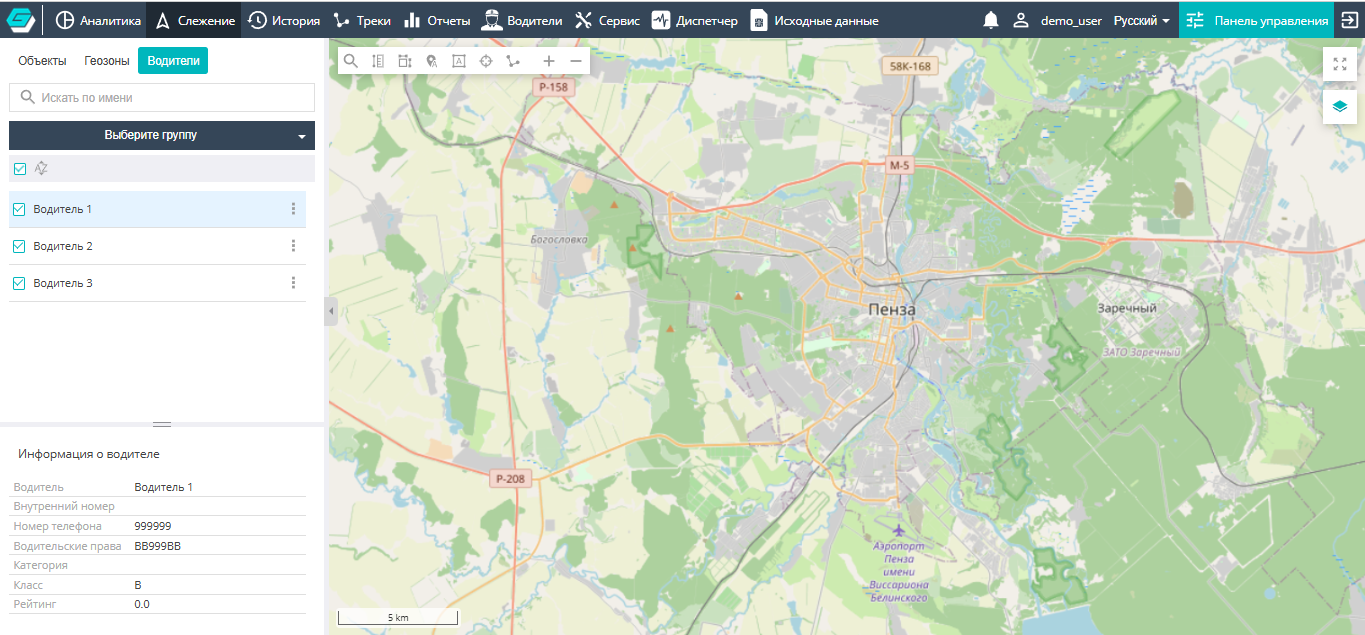Open more options for Водитель 1
Image resolution: width=1365 pixels, height=635 pixels.
pyautogui.click(x=293, y=209)
